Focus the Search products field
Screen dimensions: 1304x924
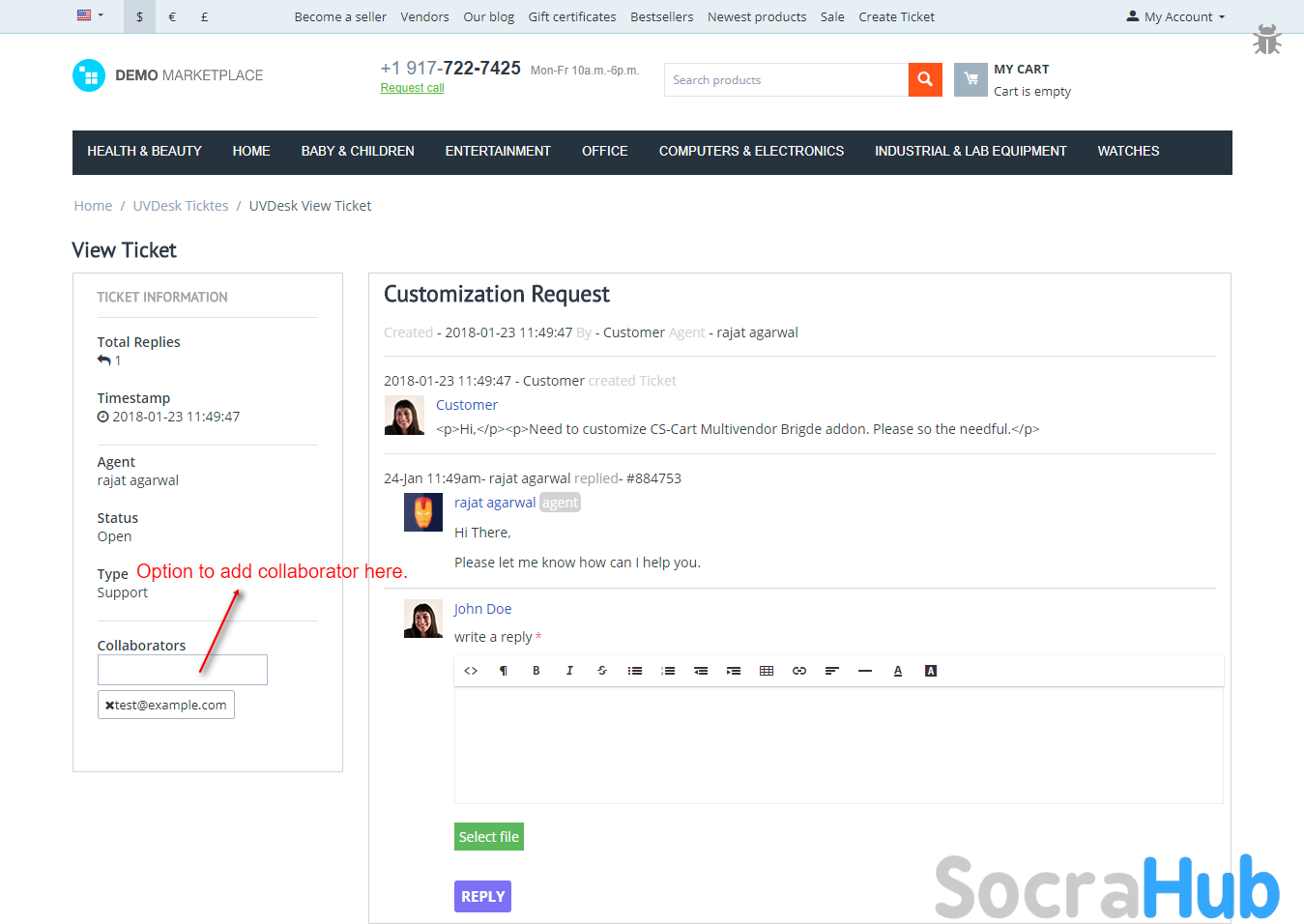click(x=786, y=80)
